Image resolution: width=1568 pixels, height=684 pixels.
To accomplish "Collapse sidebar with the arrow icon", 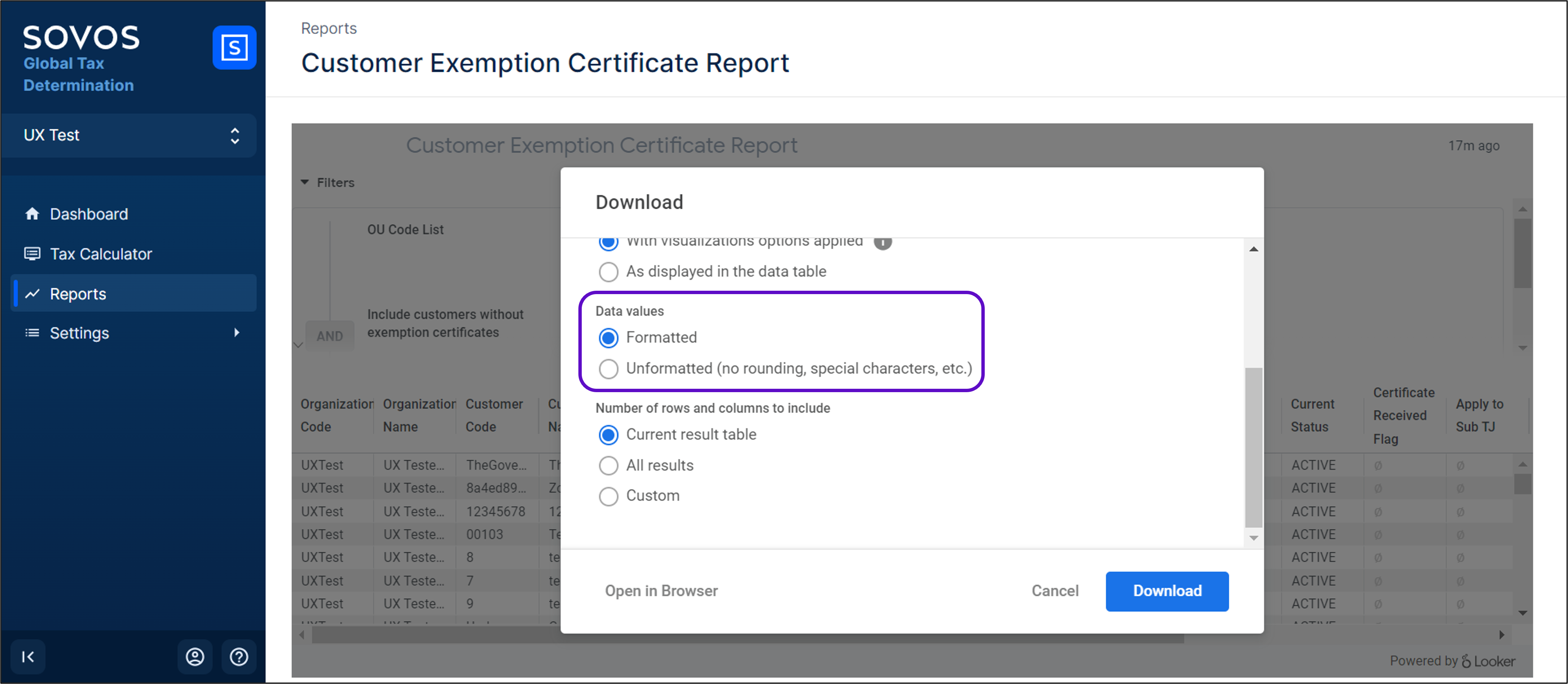I will (28, 657).
